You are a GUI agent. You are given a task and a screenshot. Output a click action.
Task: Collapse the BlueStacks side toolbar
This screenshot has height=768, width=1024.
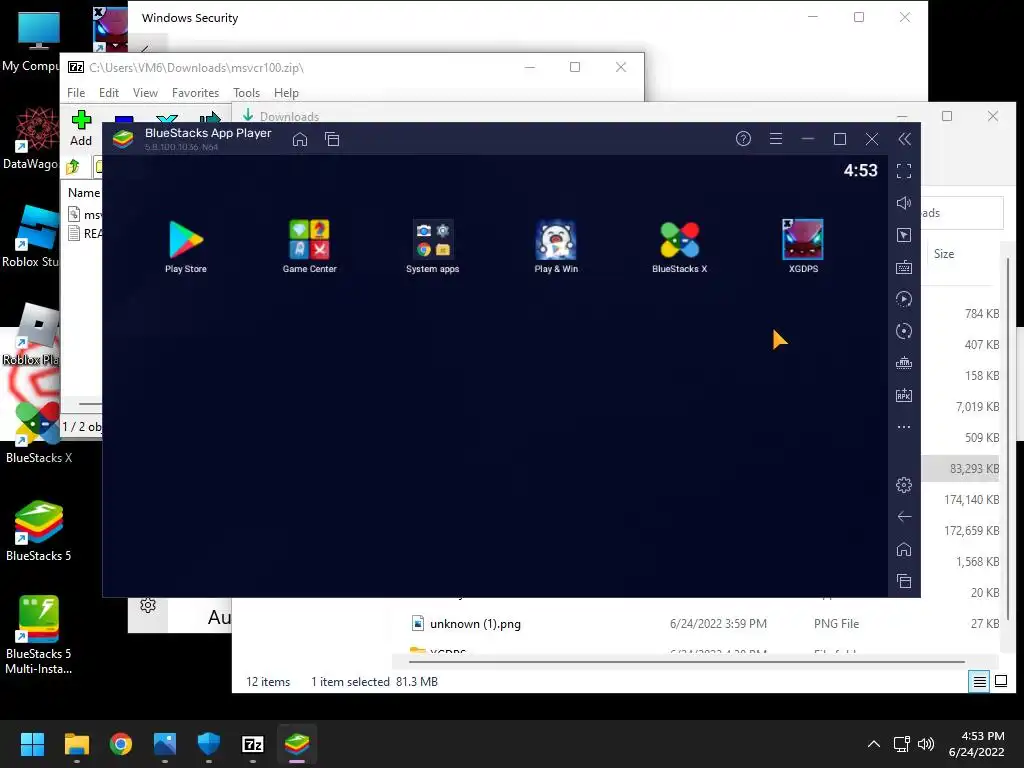[x=904, y=138]
